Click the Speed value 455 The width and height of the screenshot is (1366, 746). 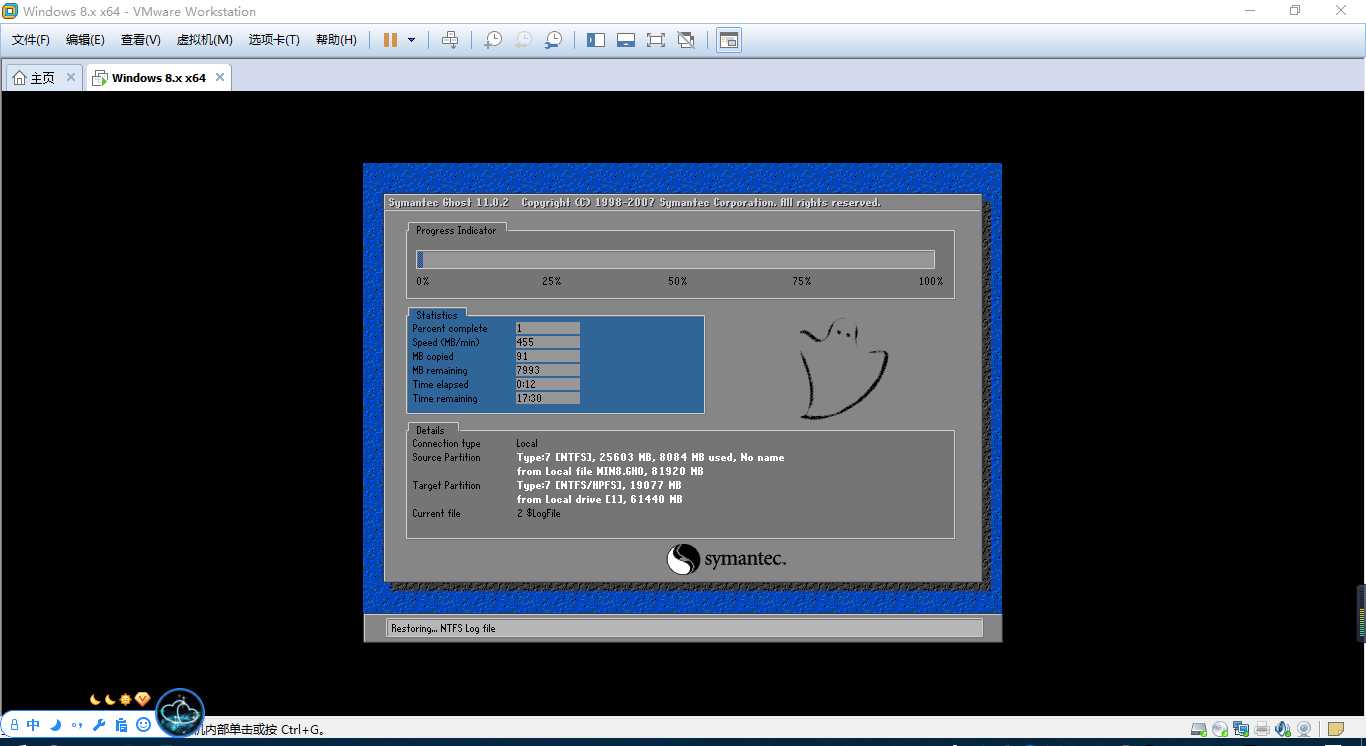[x=548, y=342]
